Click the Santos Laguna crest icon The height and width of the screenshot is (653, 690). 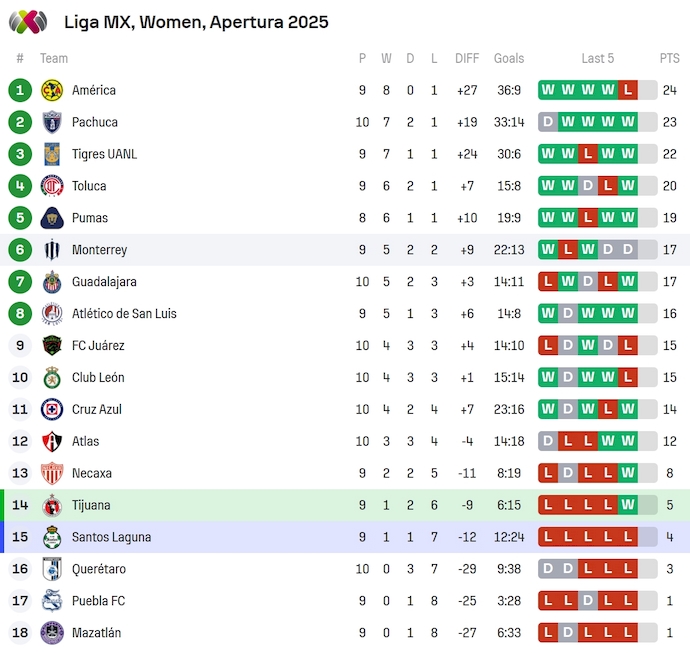tap(52, 537)
